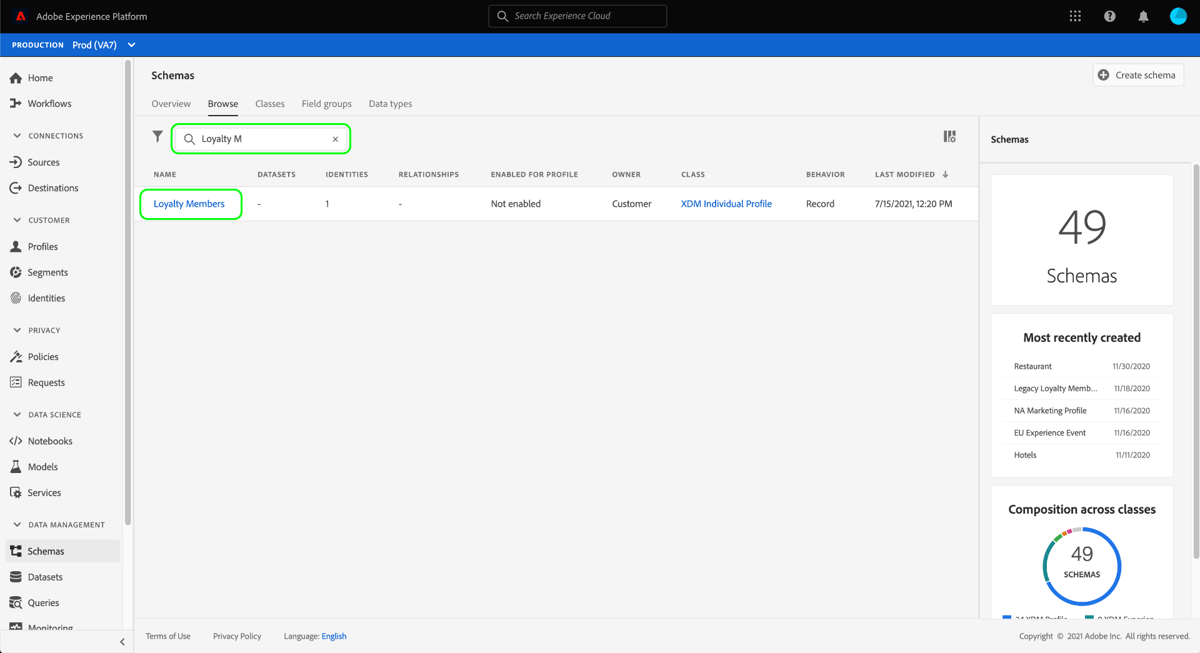Clear the Loyalty M search field

(x=335, y=138)
